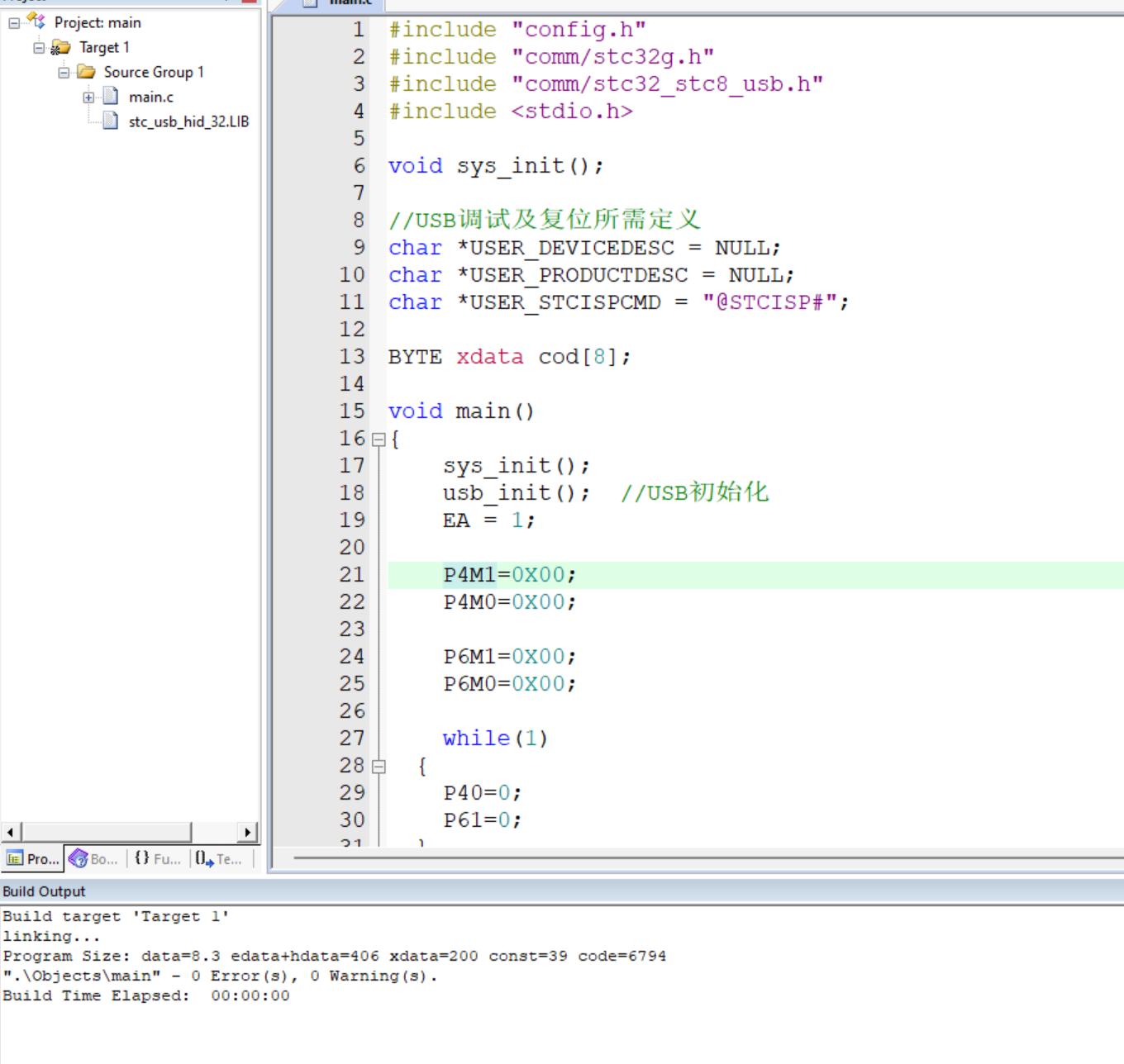Click the *USER_DEVICEDESC = NULL line

point(584,248)
